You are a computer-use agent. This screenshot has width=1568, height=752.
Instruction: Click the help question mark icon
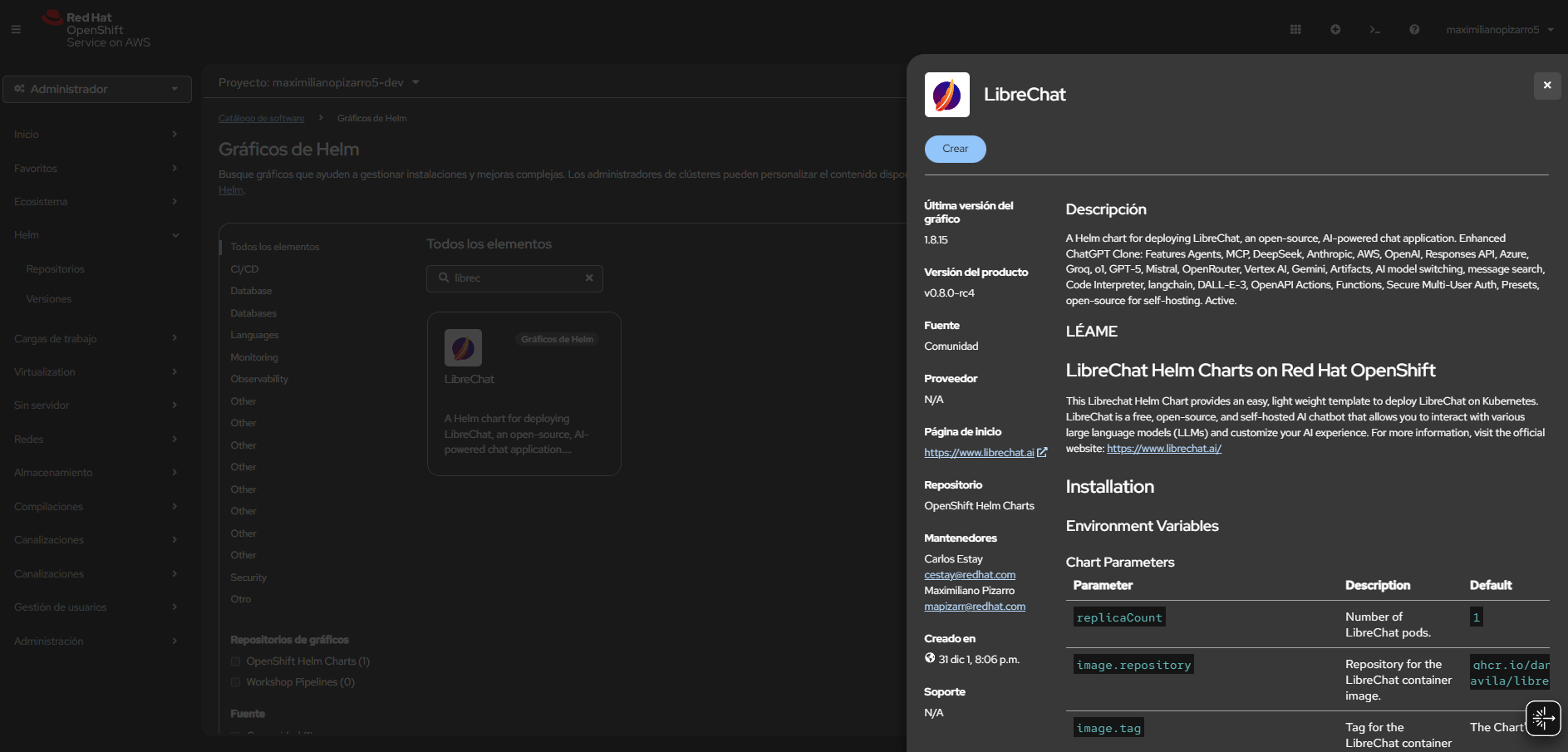[1413, 29]
